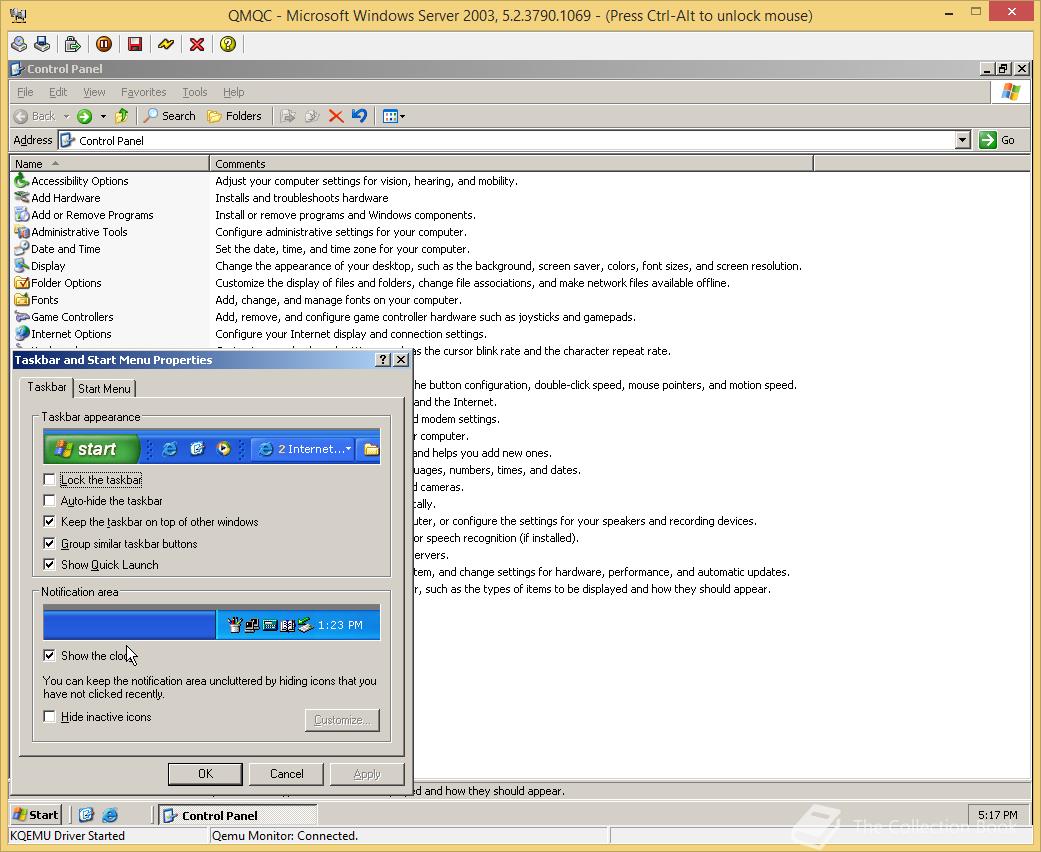Uncheck Show Quick Launch
1041x852 pixels.
(x=49, y=564)
